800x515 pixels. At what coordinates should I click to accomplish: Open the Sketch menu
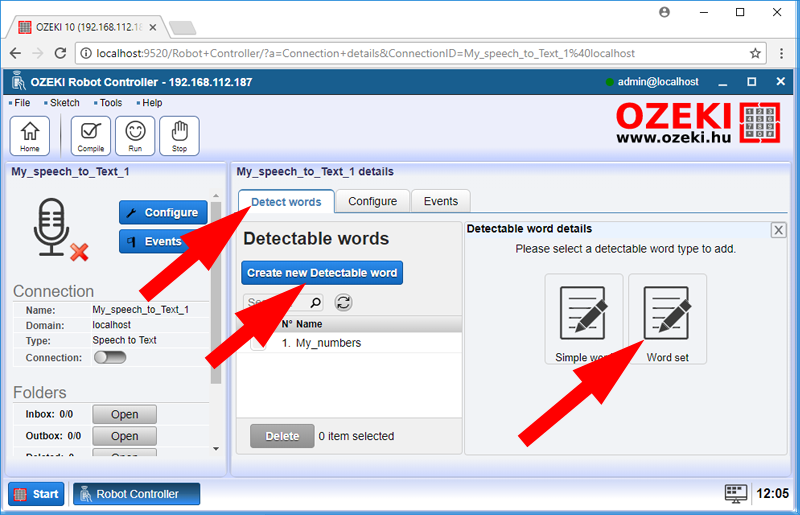(x=64, y=103)
